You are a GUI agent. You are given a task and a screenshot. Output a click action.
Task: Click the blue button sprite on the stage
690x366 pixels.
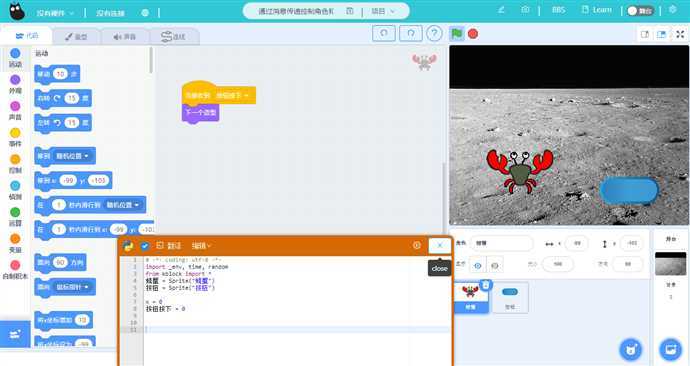pyautogui.click(x=629, y=190)
